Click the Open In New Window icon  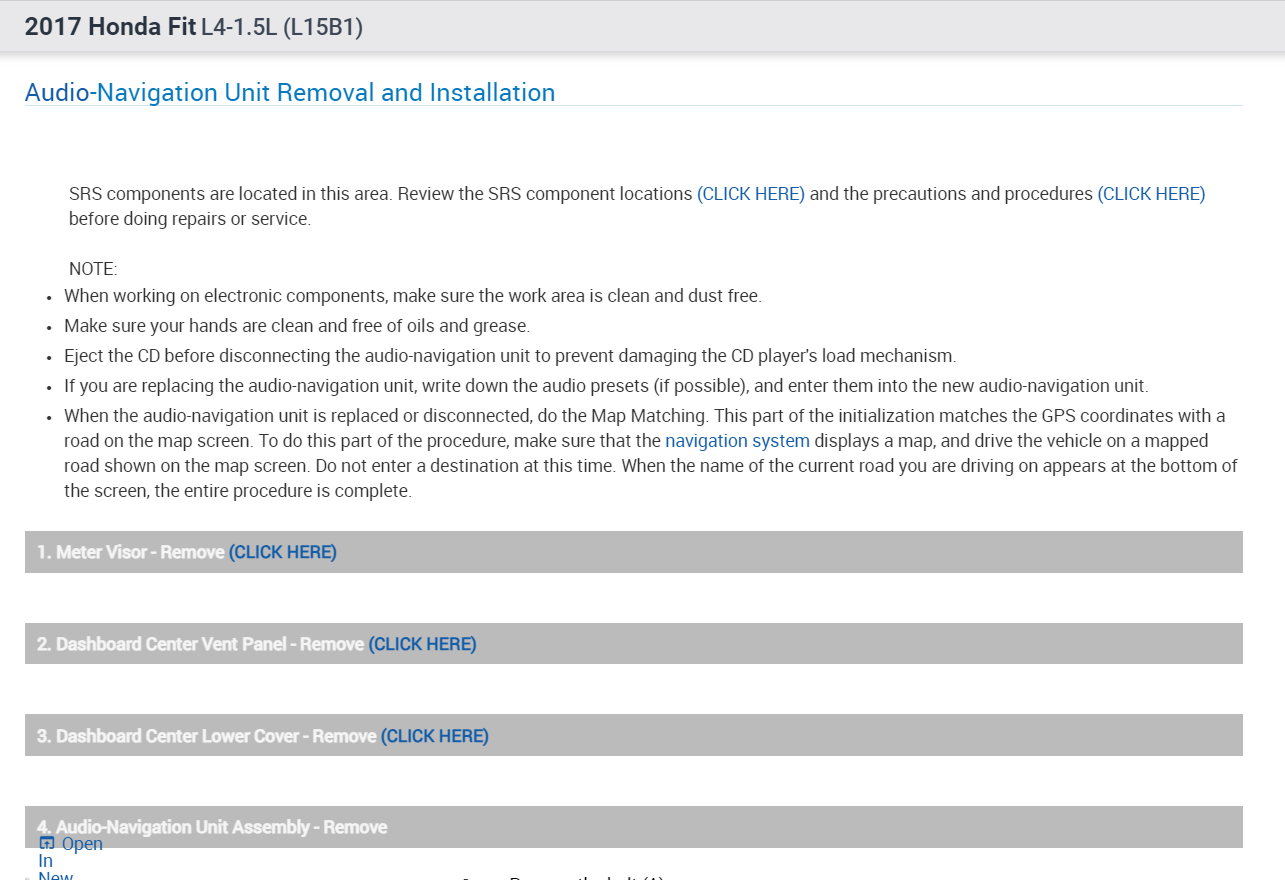[x=46, y=843]
